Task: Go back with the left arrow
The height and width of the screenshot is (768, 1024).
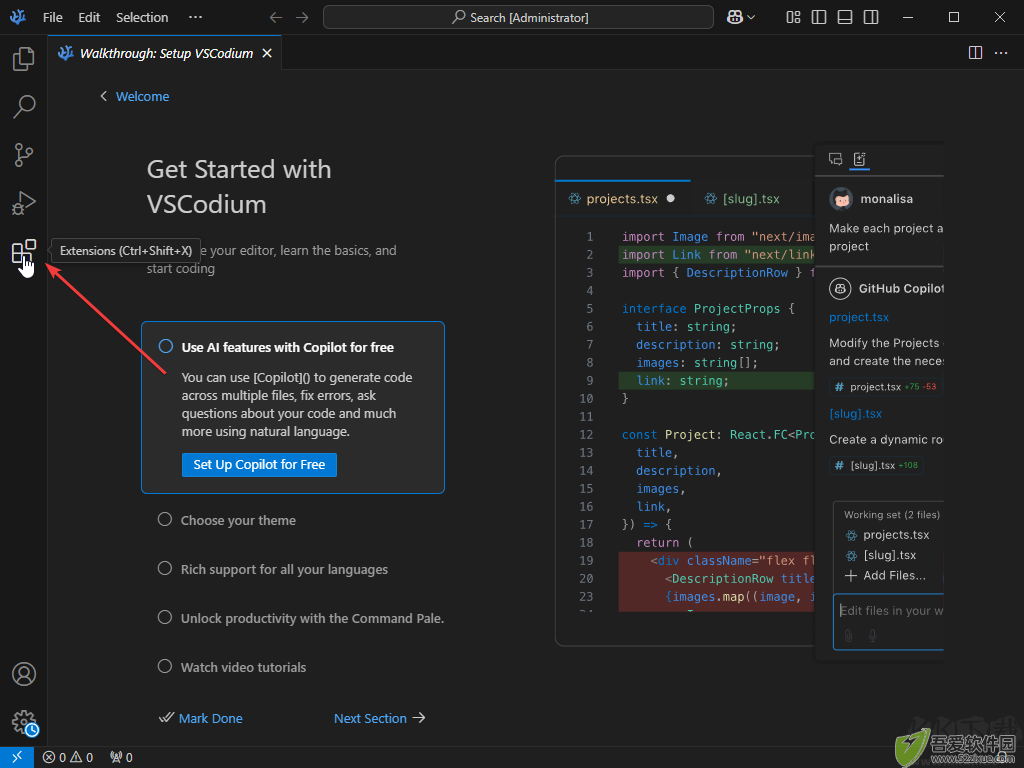Action: [276, 18]
